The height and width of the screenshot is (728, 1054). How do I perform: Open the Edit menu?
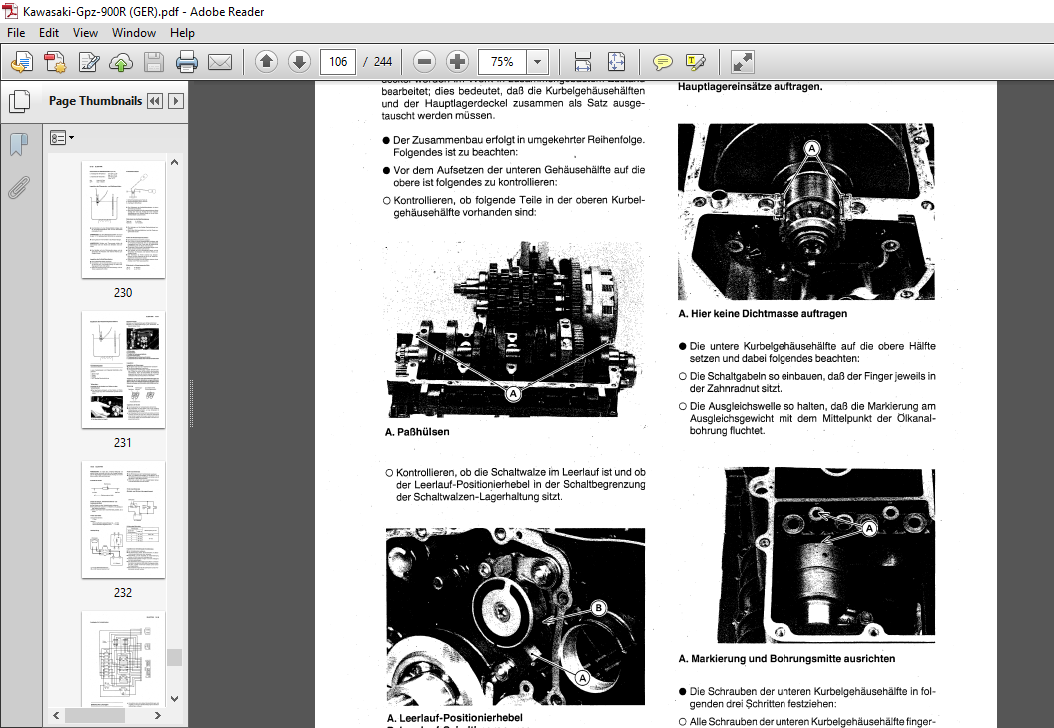pos(48,33)
